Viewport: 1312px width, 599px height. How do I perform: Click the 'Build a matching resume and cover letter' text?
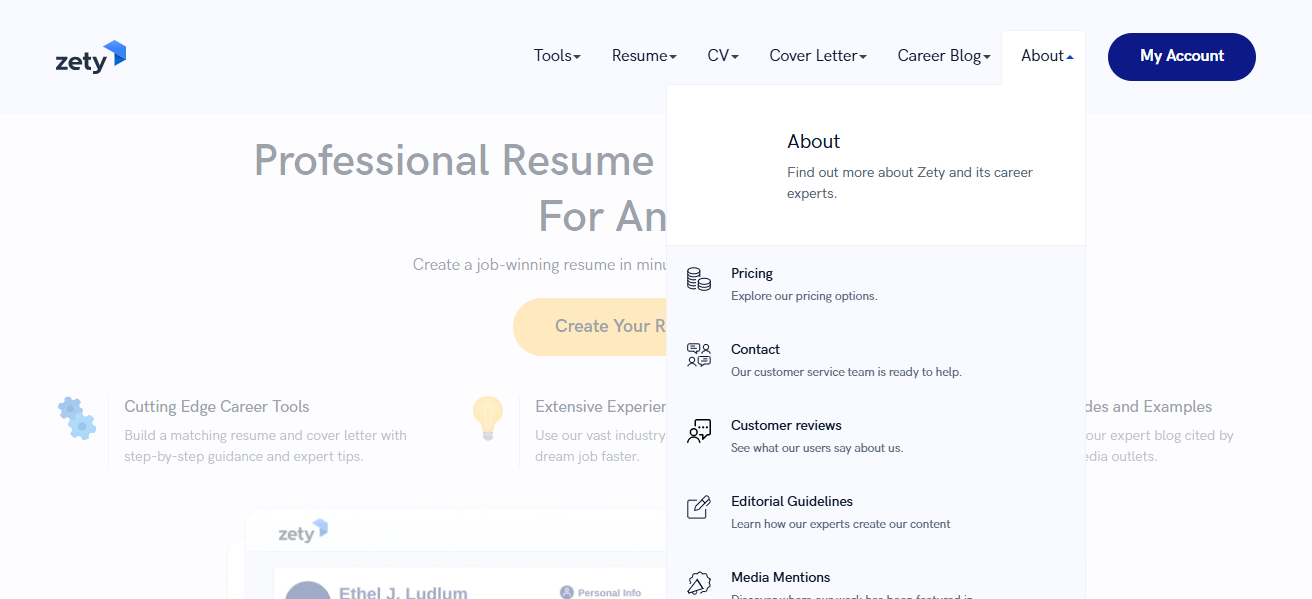[x=265, y=446]
